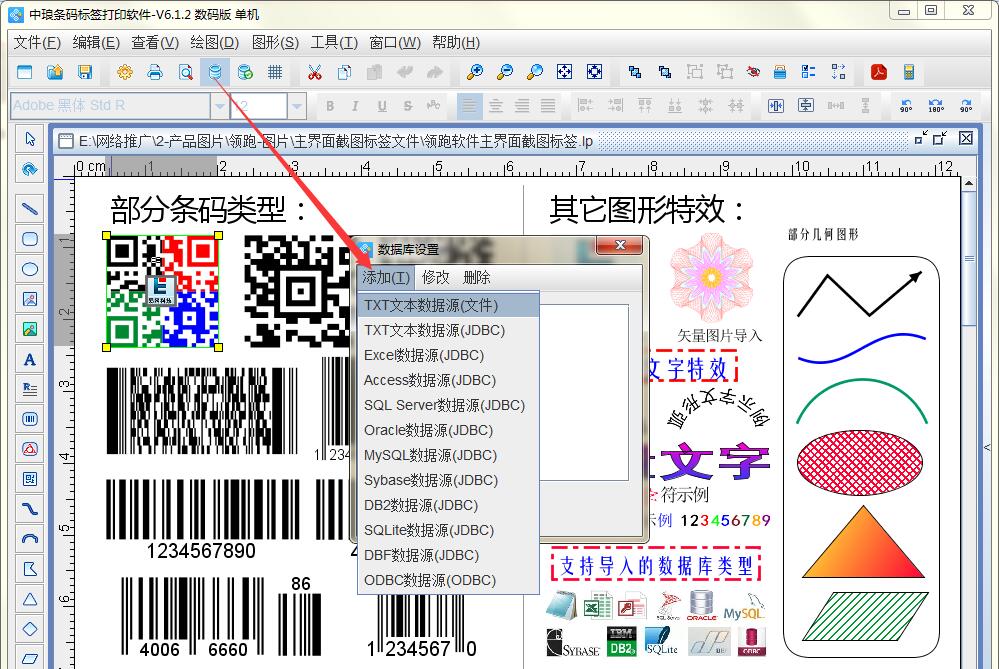Open document settings gear icon

[125, 72]
